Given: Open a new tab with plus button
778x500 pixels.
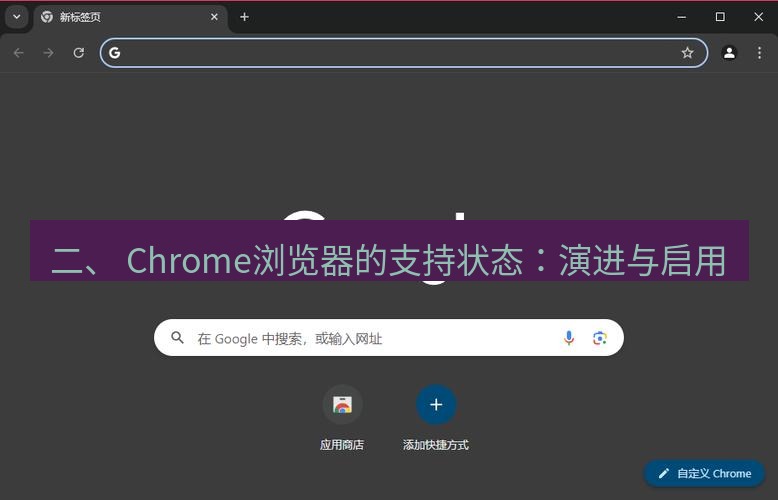Looking at the screenshot, I should [244, 17].
